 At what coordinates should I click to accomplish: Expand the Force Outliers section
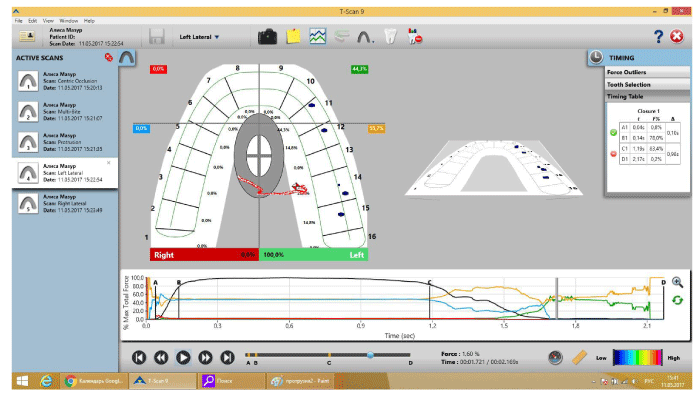pyautogui.click(x=647, y=72)
